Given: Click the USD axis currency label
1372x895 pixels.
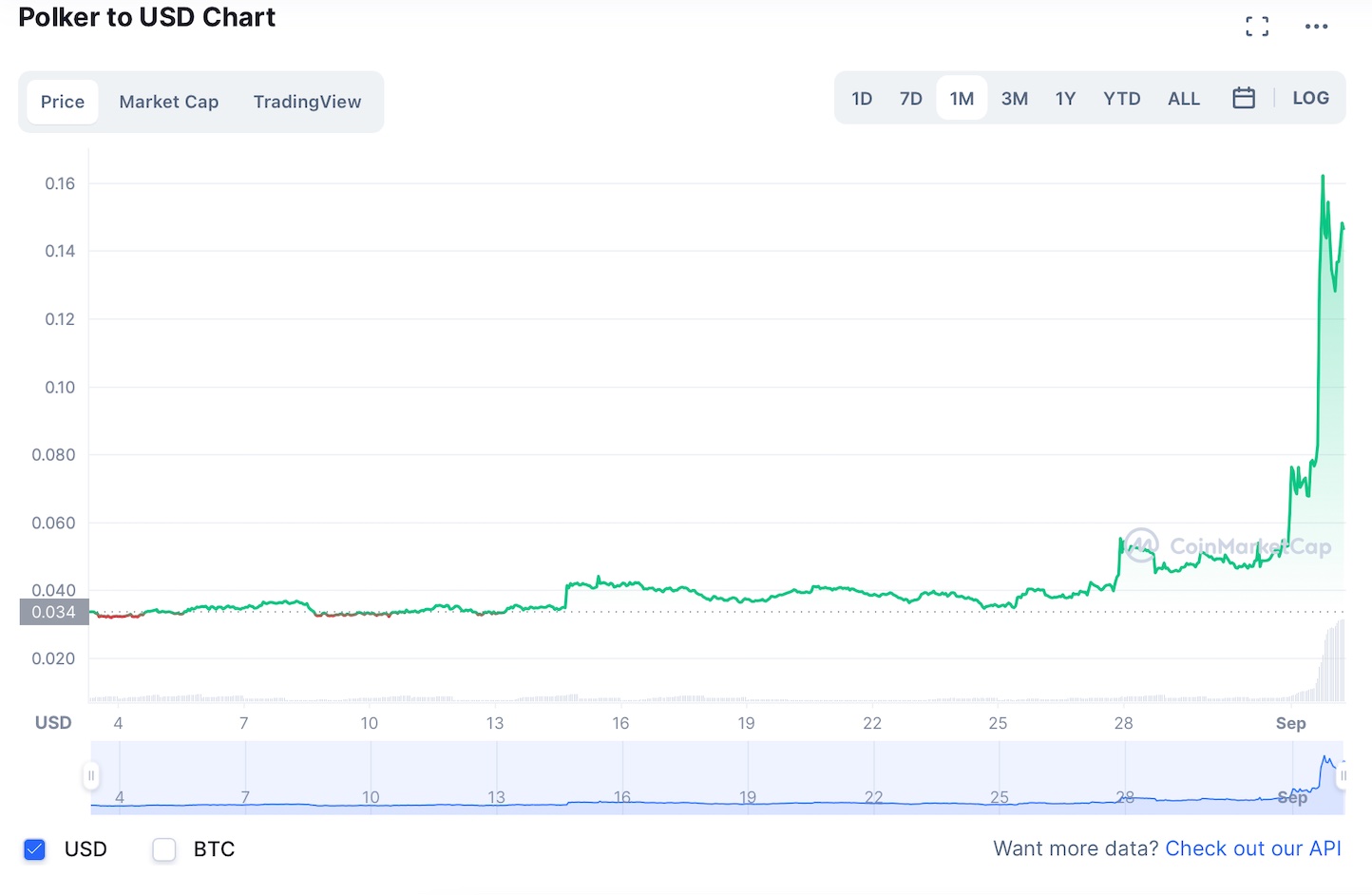Looking at the screenshot, I should pos(53,723).
